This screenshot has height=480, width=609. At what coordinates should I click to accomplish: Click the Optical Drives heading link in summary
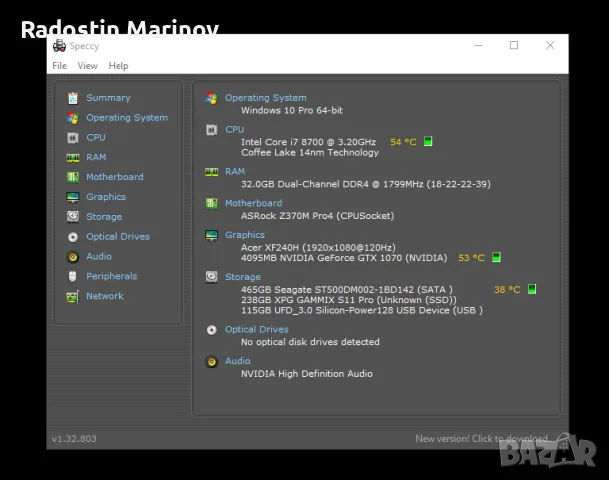pos(257,329)
